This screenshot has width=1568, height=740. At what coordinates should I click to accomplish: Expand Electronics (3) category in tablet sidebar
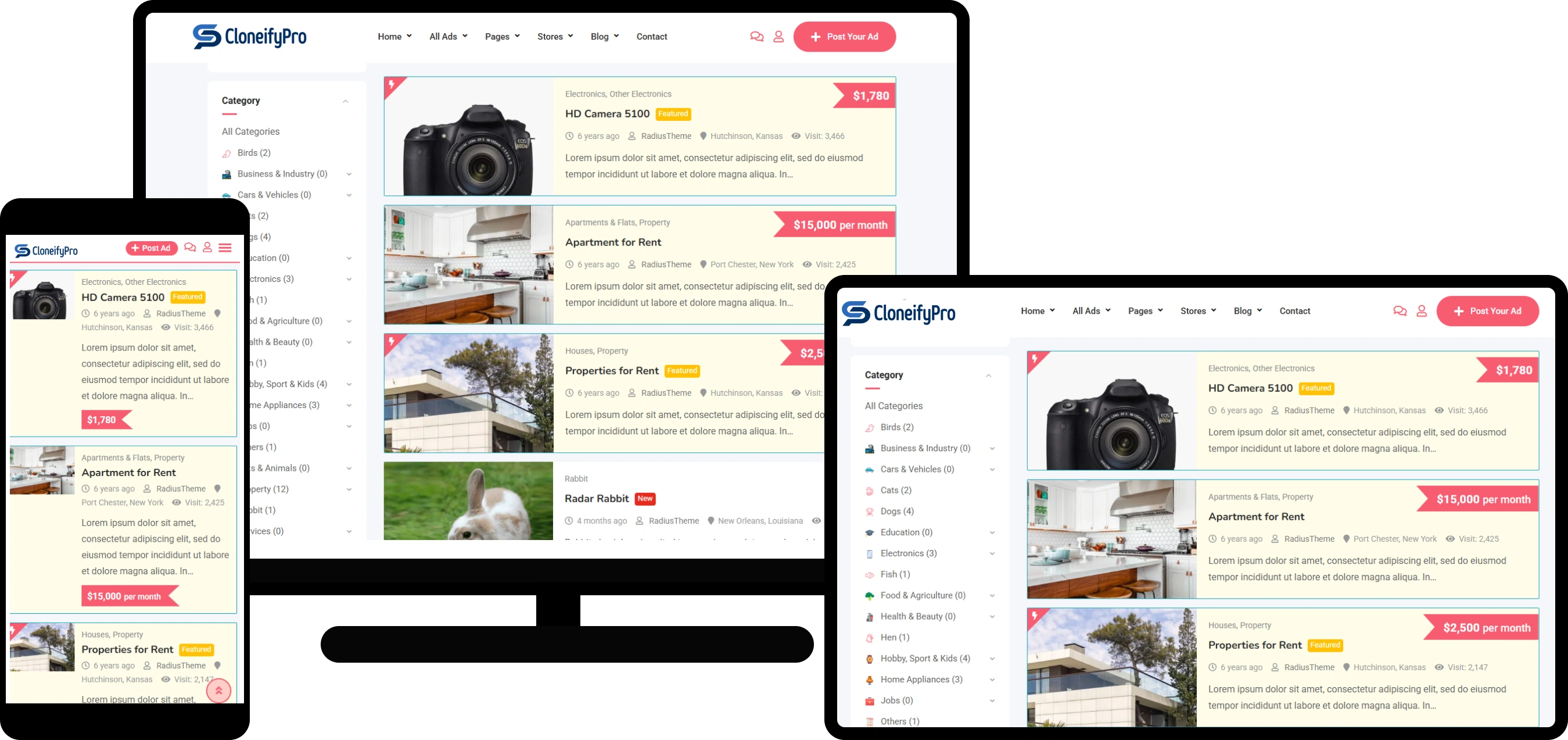click(992, 553)
